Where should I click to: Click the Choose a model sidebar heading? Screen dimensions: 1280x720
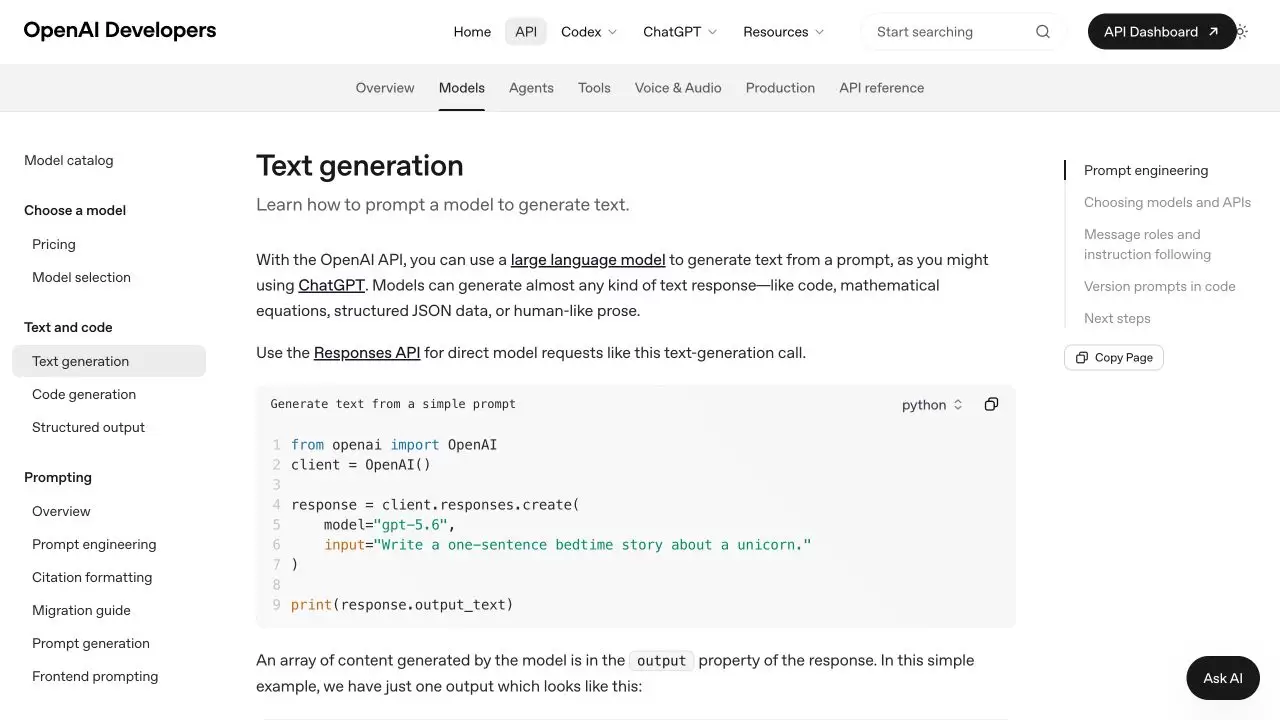click(75, 210)
